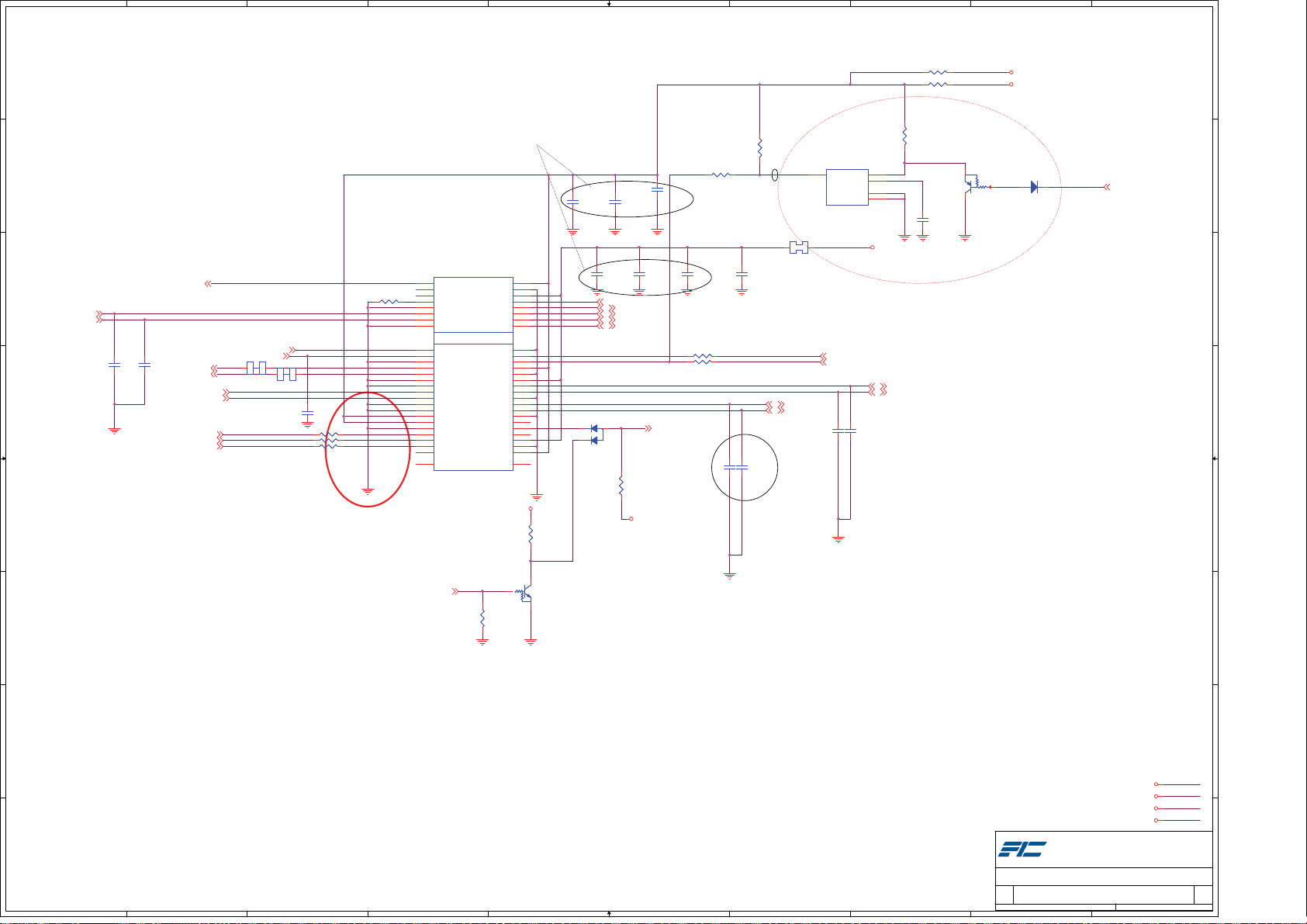Viewport: 1307px width, 924px height.
Task: Select the capacitor inside the dashed ellipse
Action: click(923, 221)
